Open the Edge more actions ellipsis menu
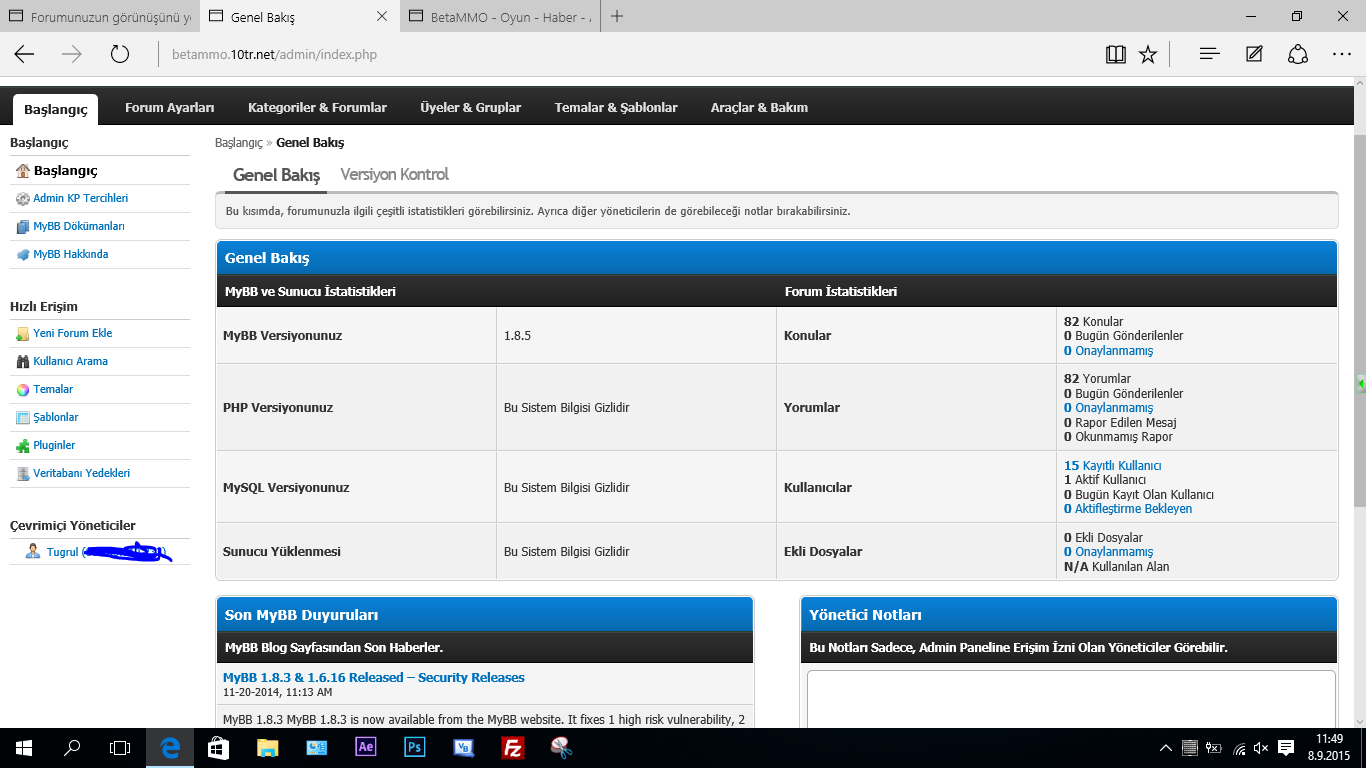The image size is (1366, 768). tap(1342, 54)
